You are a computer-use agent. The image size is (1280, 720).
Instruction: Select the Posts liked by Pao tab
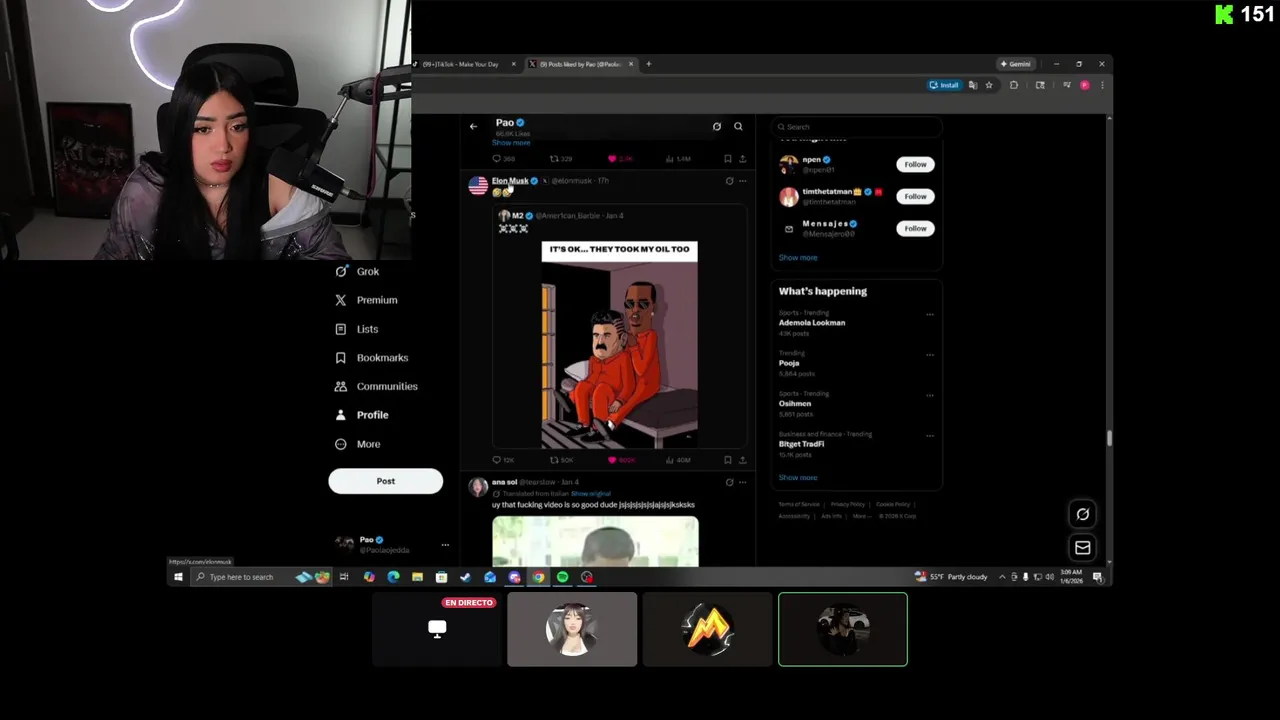coord(581,64)
